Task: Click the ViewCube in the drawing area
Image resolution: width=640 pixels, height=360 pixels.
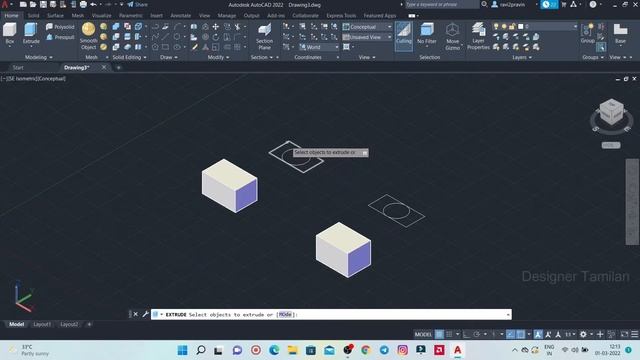Action: click(x=611, y=112)
